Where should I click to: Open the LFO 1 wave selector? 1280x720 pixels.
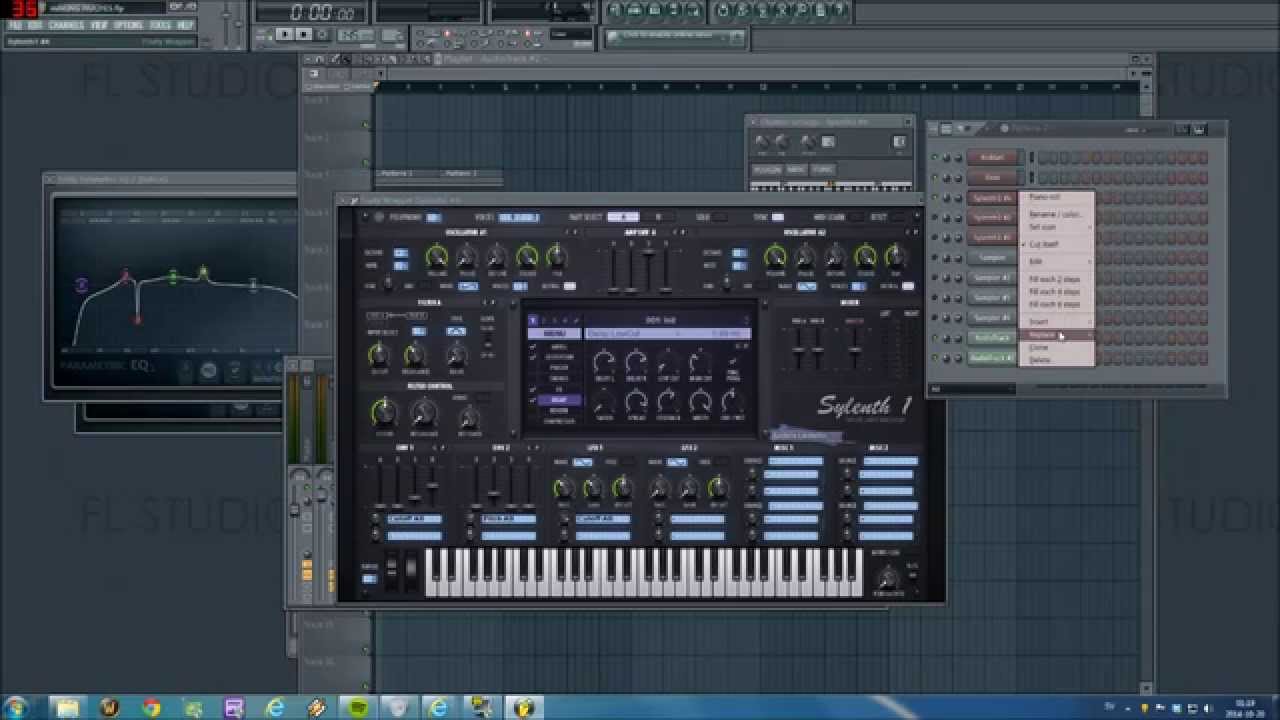tap(583, 462)
